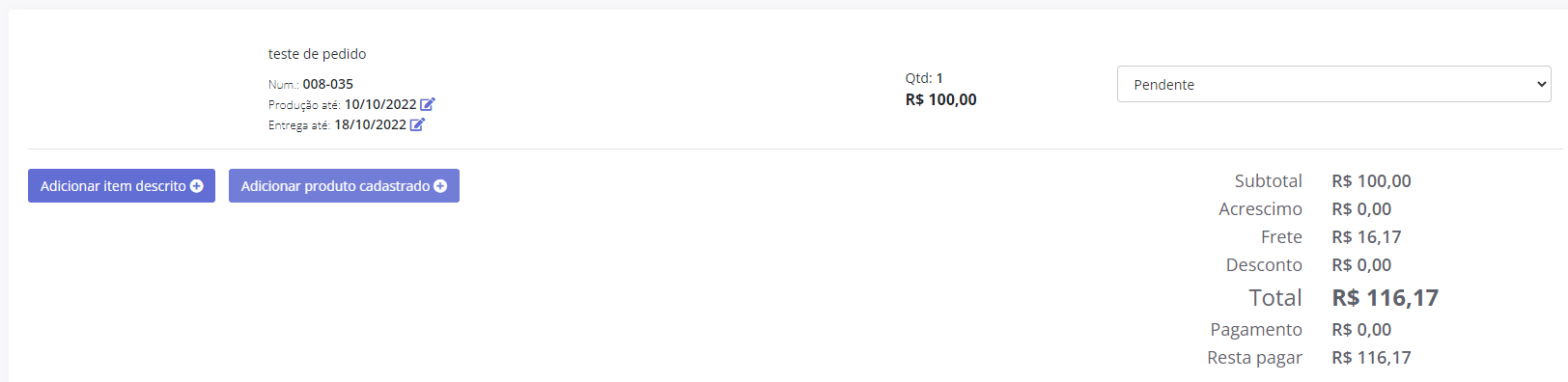Image resolution: width=1568 pixels, height=382 pixels.
Task: Click the order number 008-035
Action: (328, 84)
